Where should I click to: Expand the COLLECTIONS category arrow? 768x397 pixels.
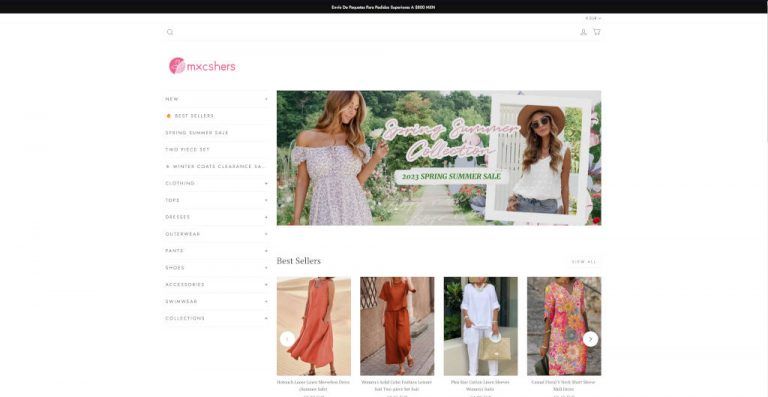click(266, 318)
